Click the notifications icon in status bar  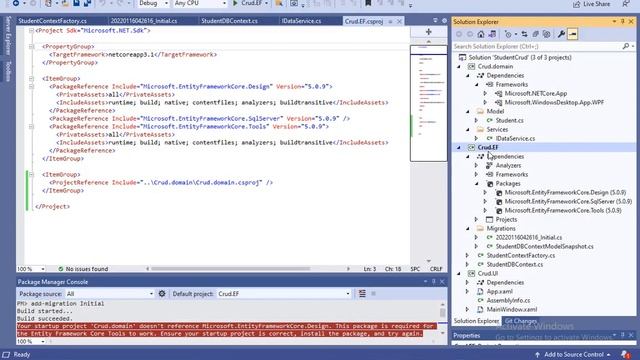coord(626,354)
